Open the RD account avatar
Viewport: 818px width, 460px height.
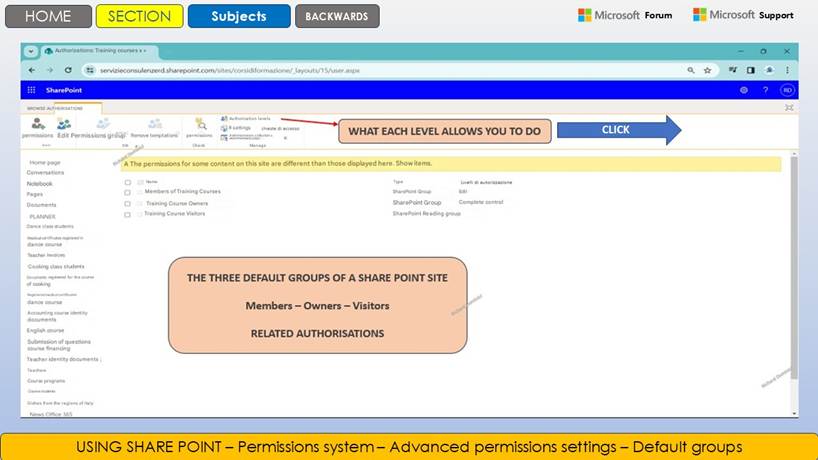tap(787, 90)
